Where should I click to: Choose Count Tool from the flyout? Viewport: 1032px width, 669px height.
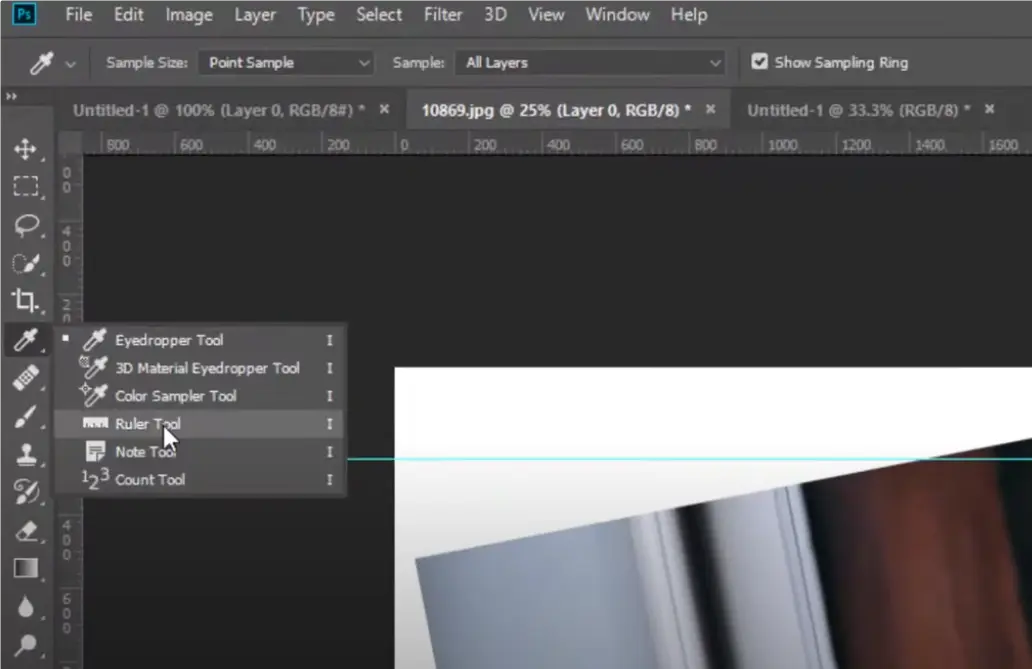200,479
